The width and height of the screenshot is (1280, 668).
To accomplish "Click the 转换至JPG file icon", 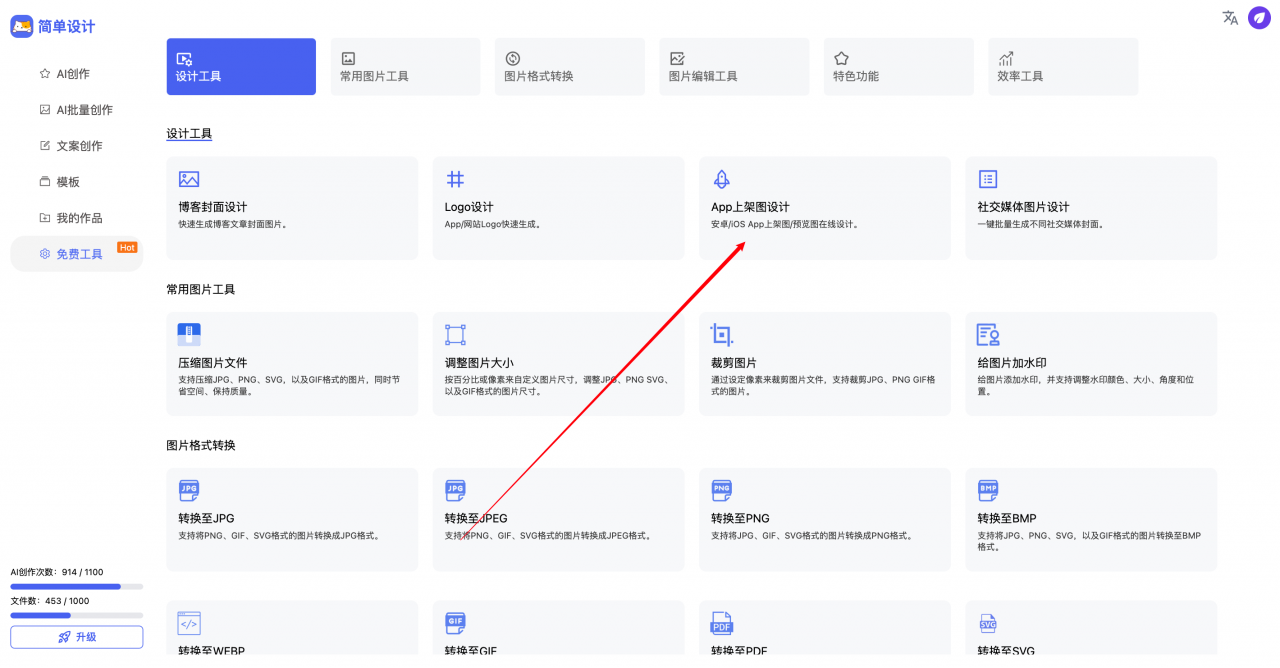I will (x=189, y=490).
